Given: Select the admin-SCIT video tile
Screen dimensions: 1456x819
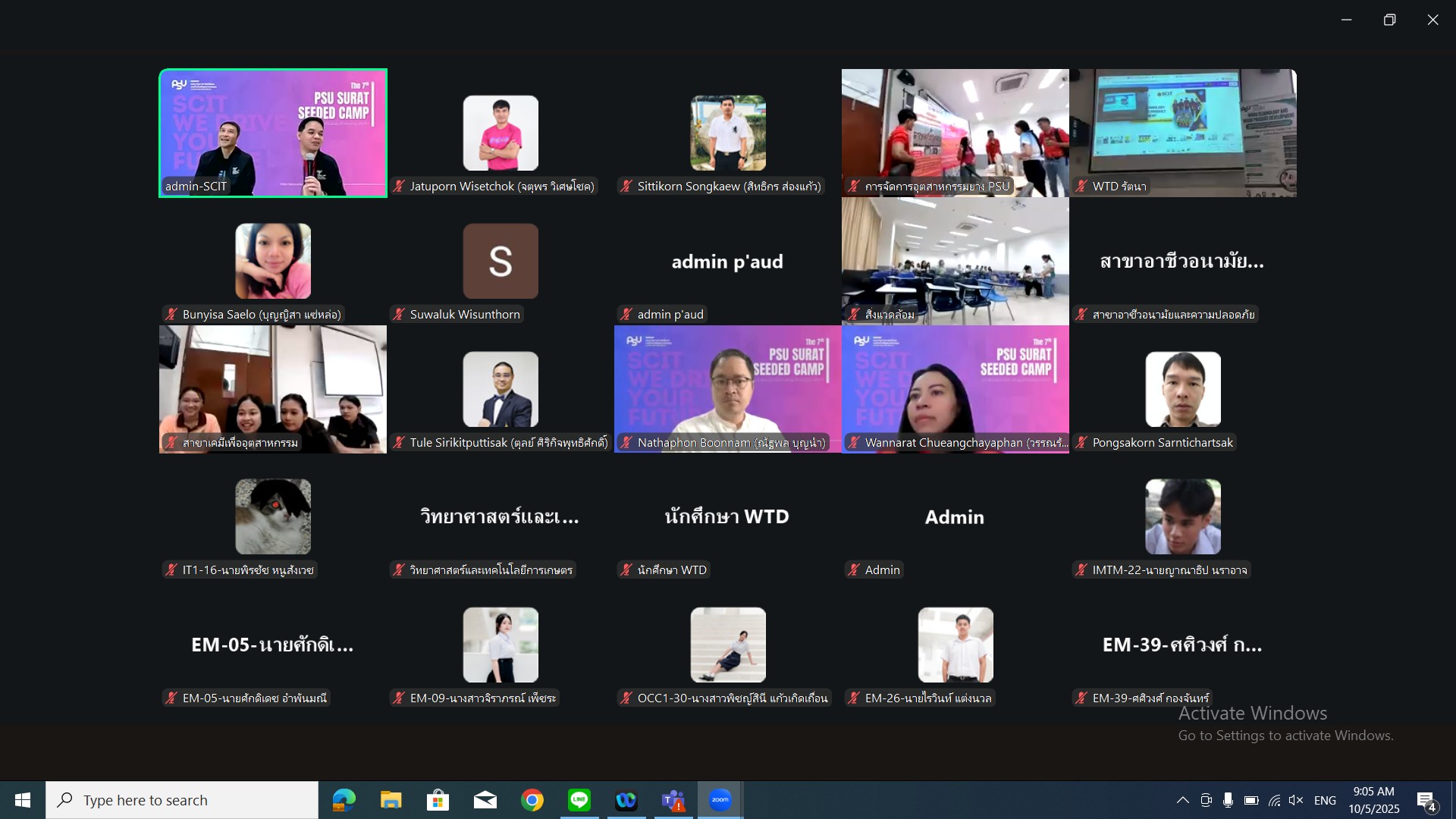Looking at the screenshot, I should [x=273, y=133].
